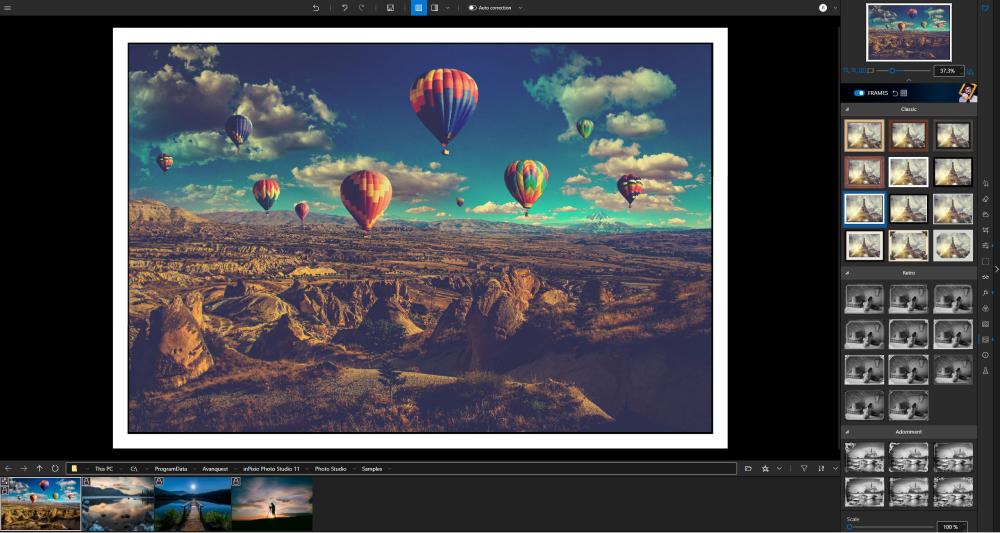Click the save icon in top toolbar
Image resolution: width=1000 pixels, height=533 pixels.
390,7
